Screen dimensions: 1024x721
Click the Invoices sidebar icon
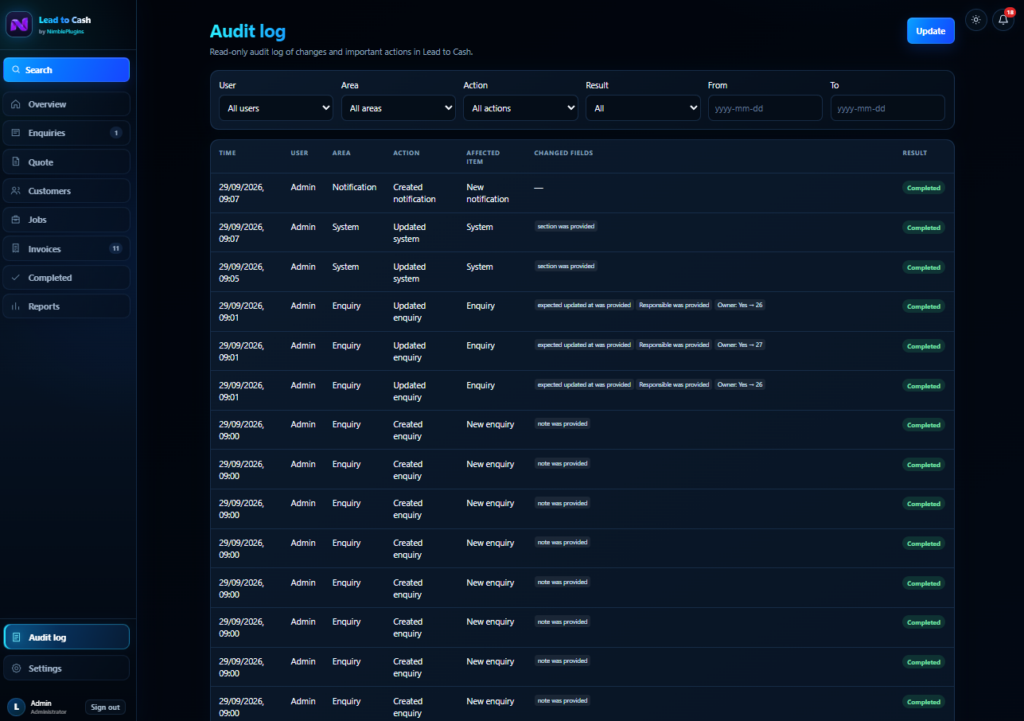point(16,249)
